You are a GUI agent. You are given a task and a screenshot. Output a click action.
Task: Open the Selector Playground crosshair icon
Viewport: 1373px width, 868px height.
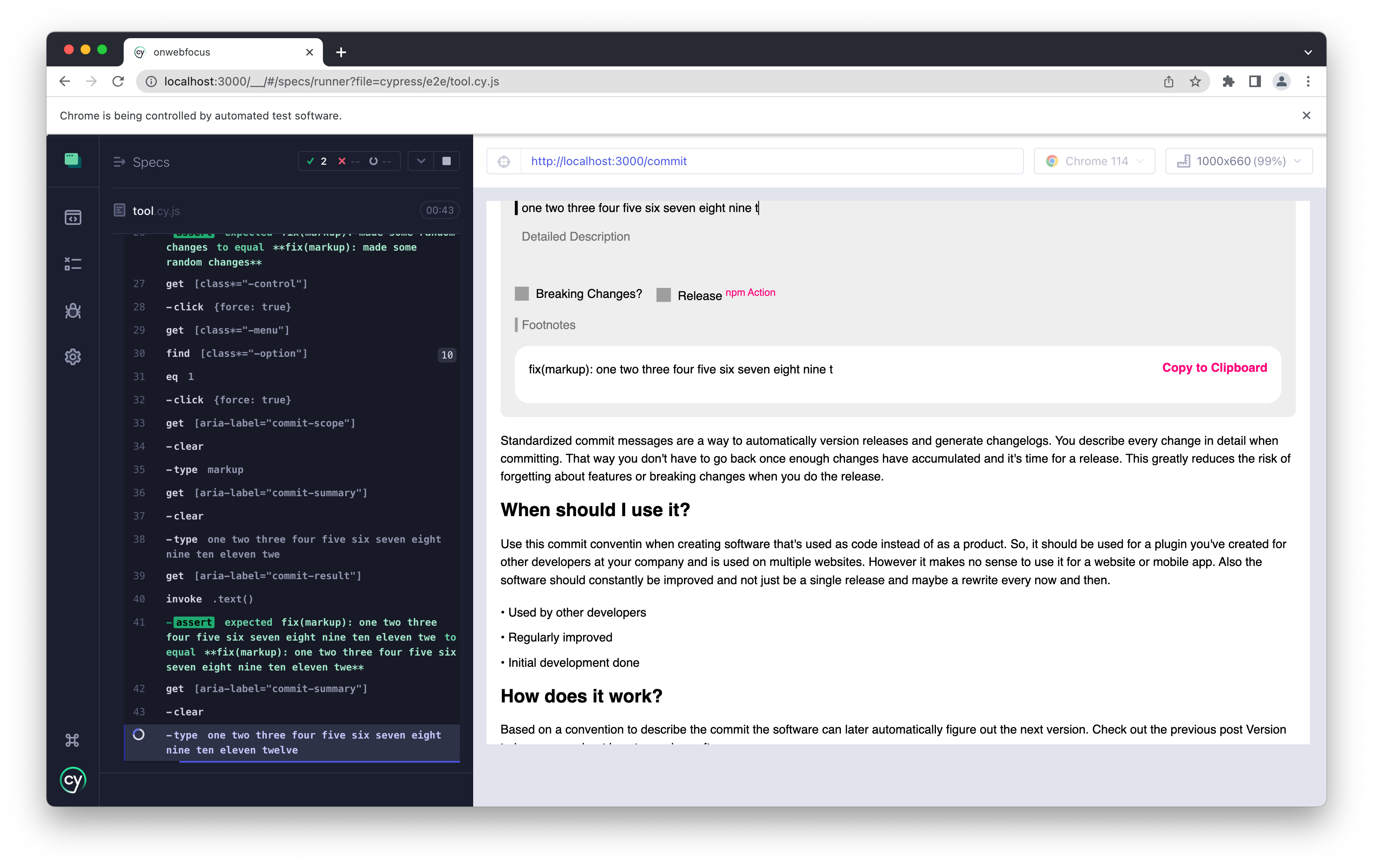pos(504,161)
